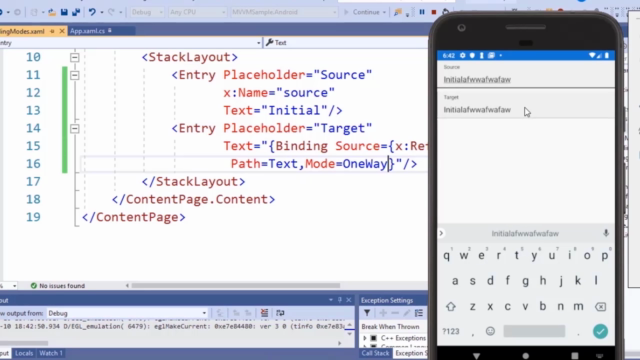Screen dimensions: 640x360
Task: Click the Open File folder icon
Action: coord(52,12)
